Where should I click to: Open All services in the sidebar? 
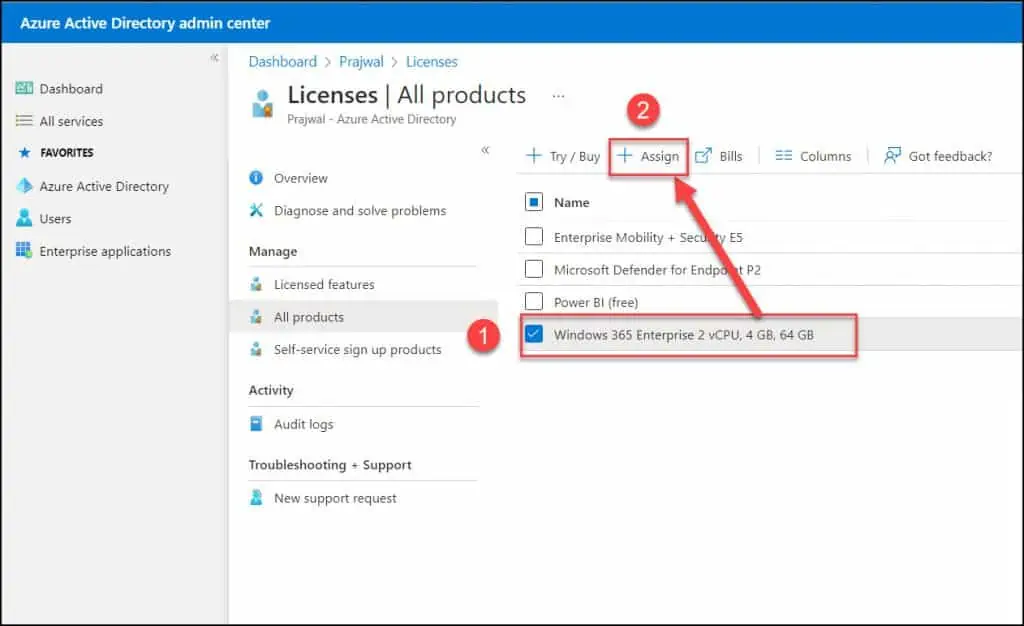point(71,121)
